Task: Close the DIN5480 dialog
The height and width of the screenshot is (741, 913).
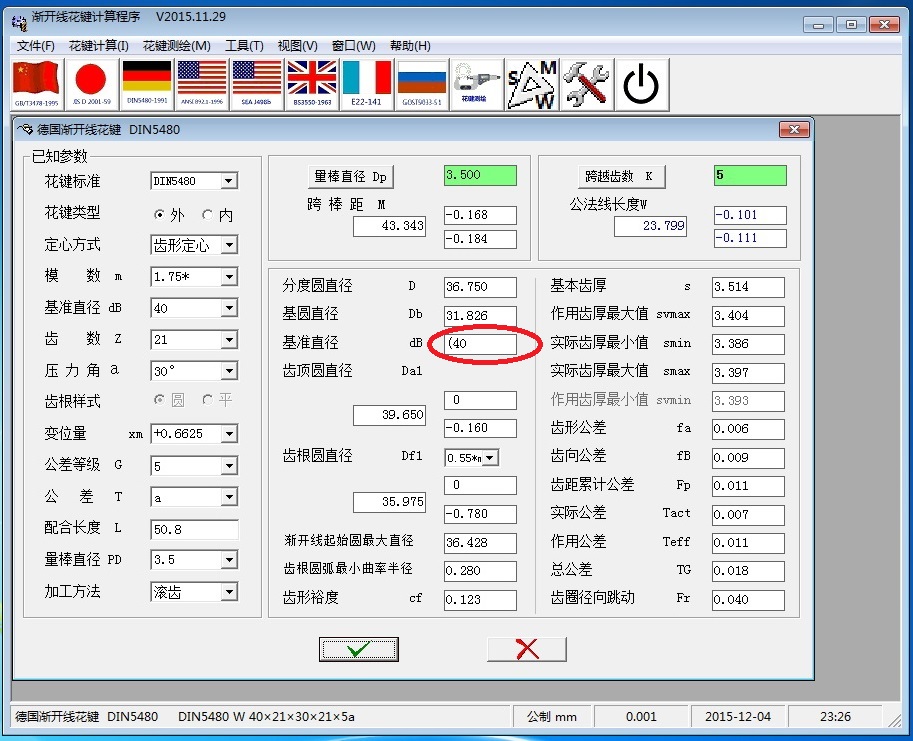Action: coord(794,129)
